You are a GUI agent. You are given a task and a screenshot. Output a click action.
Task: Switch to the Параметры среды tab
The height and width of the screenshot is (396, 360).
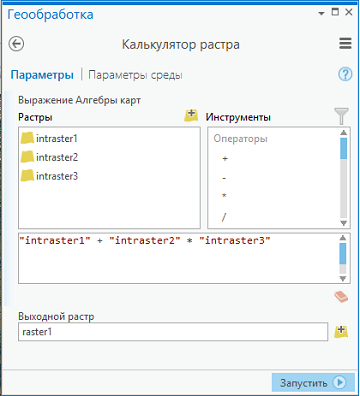click(135, 75)
